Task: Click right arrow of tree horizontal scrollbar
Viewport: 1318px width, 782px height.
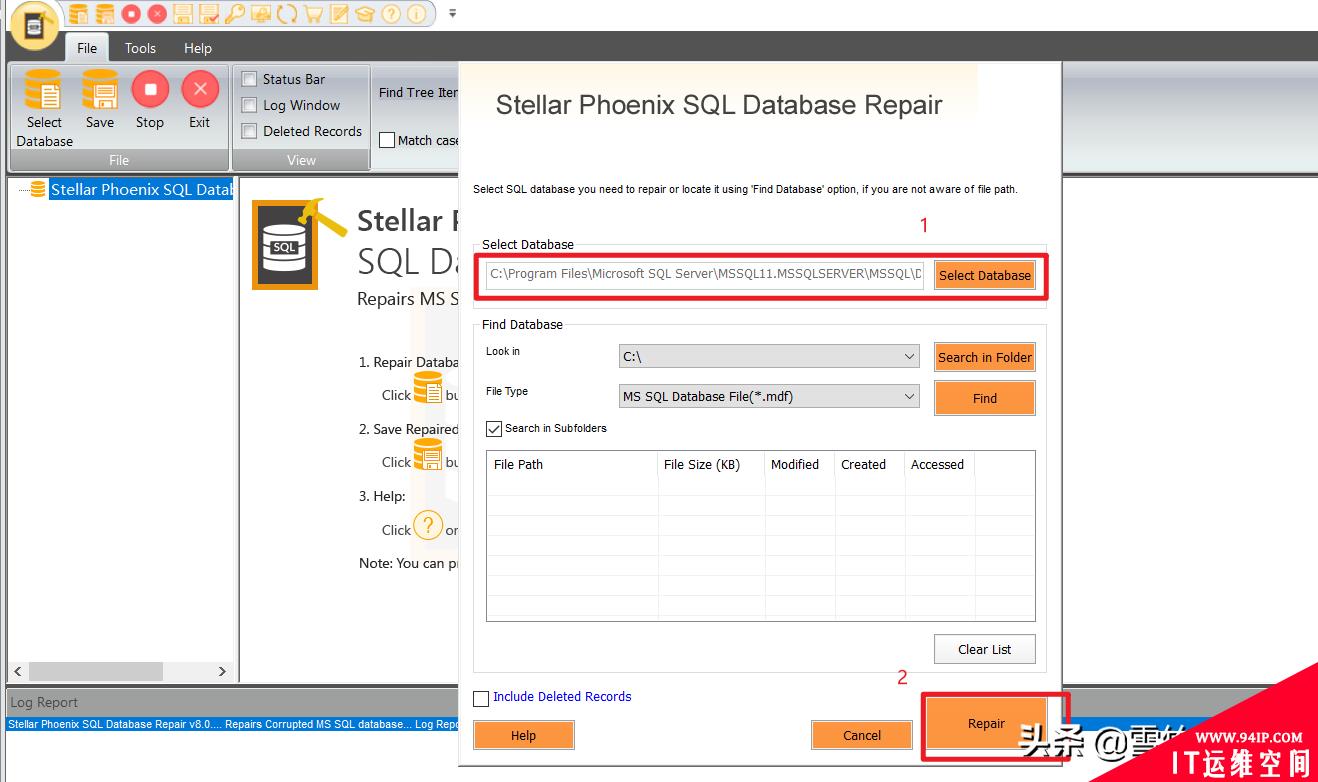Action: pyautogui.click(x=222, y=672)
